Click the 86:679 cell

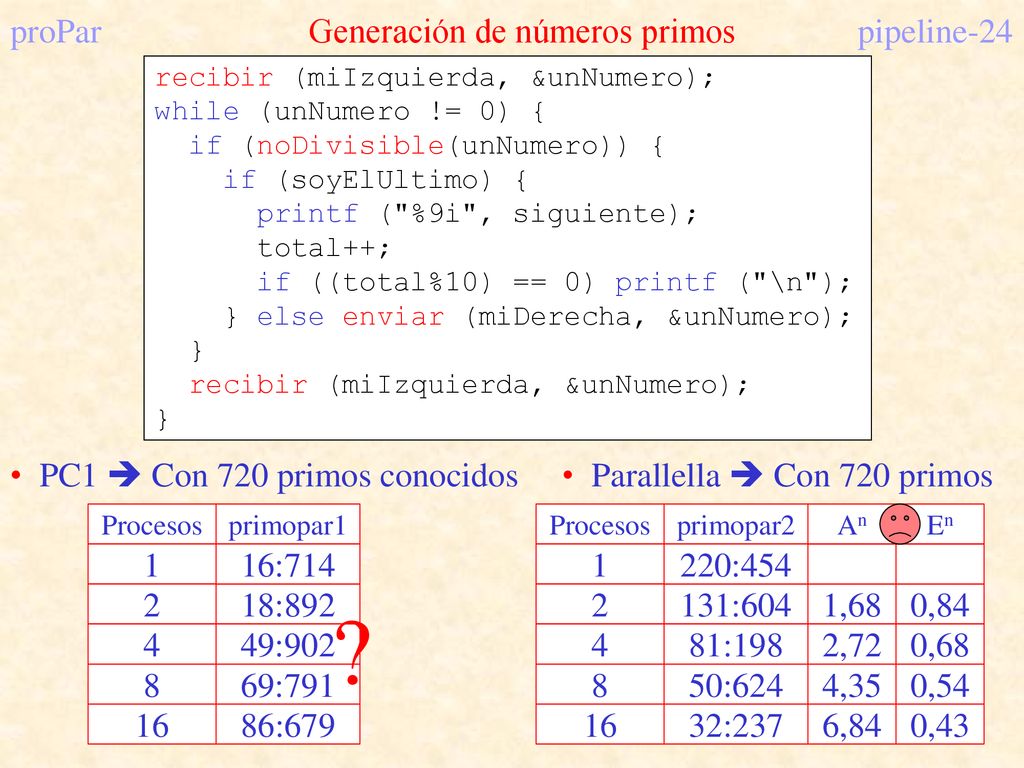(x=287, y=725)
